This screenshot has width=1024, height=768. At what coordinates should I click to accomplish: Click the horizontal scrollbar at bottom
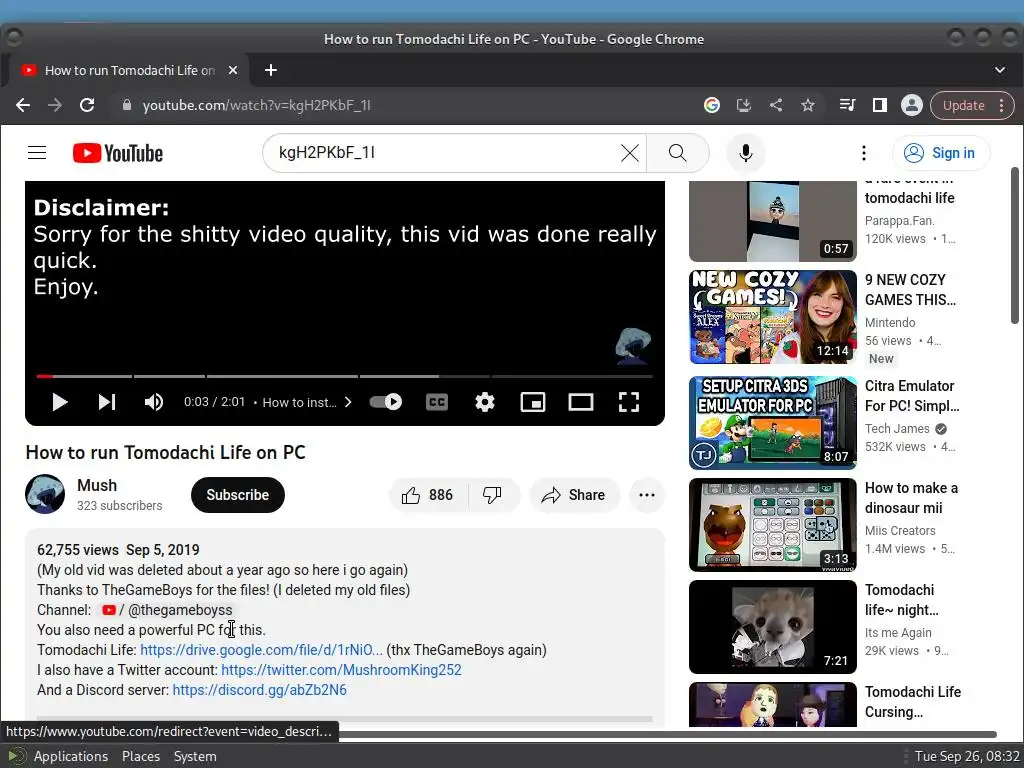666,735
